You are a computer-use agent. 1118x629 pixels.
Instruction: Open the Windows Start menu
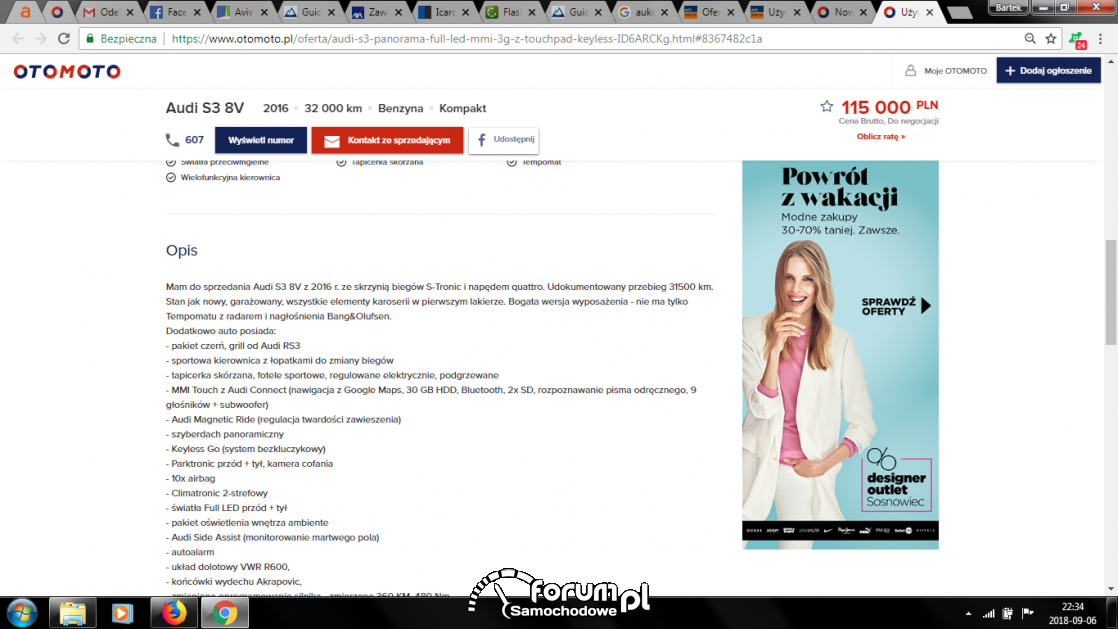22,613
